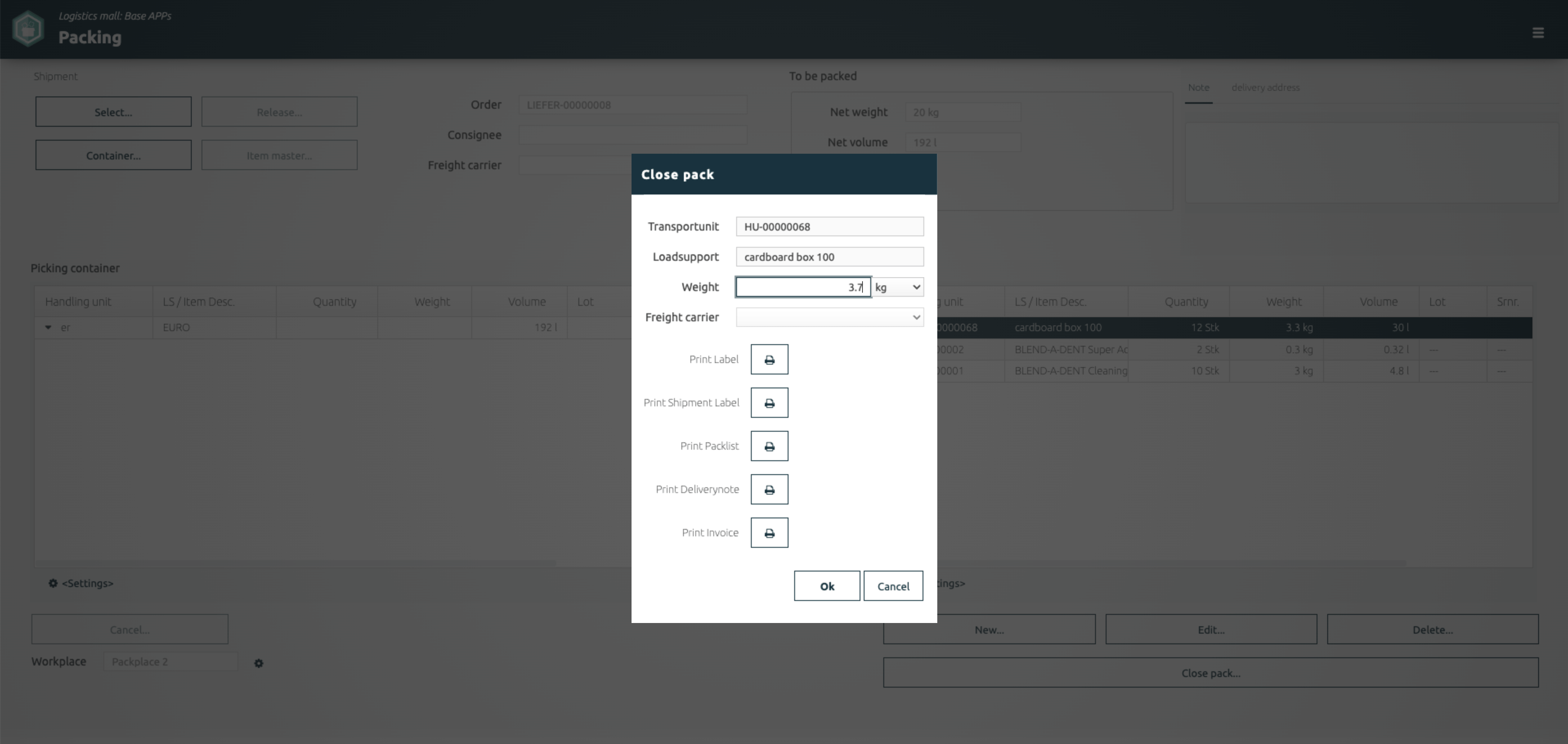Select the BLEND-A-DENT Cleaning row

[1234, 371]
